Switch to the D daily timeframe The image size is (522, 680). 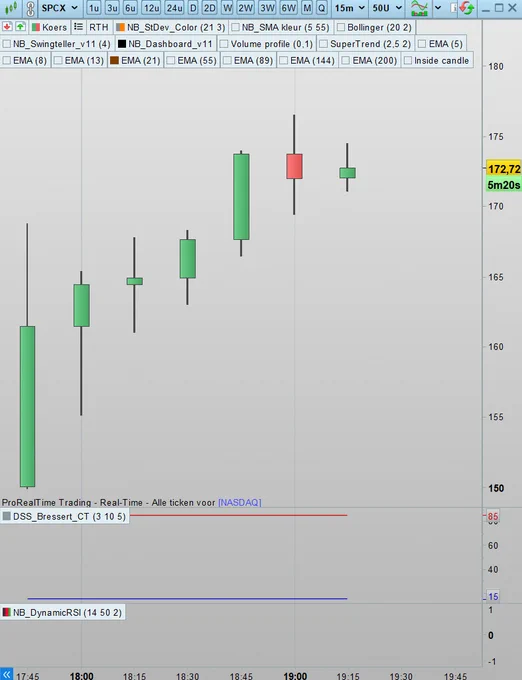pyautogui.click(x=193, y=8)
